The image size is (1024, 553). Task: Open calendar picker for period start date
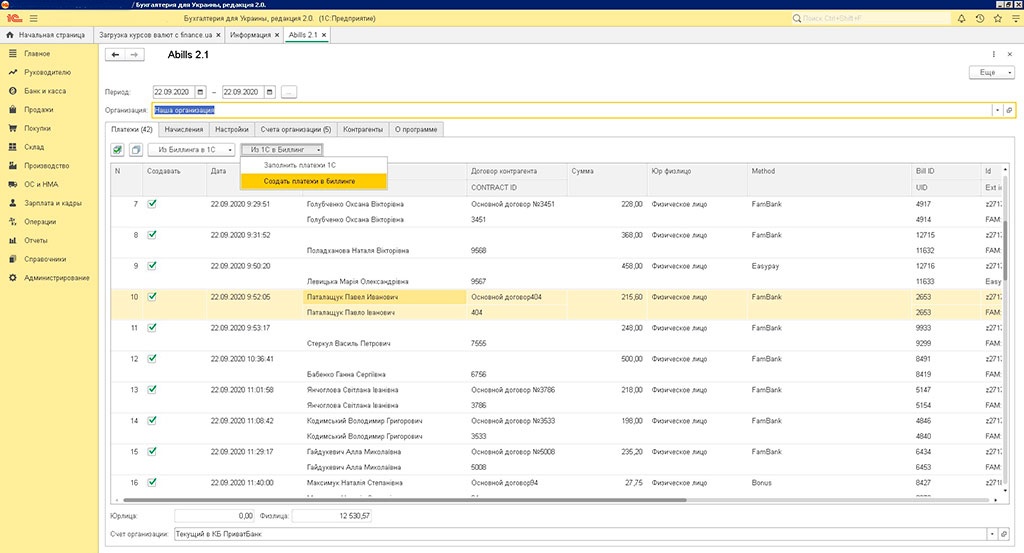[201, 91]
